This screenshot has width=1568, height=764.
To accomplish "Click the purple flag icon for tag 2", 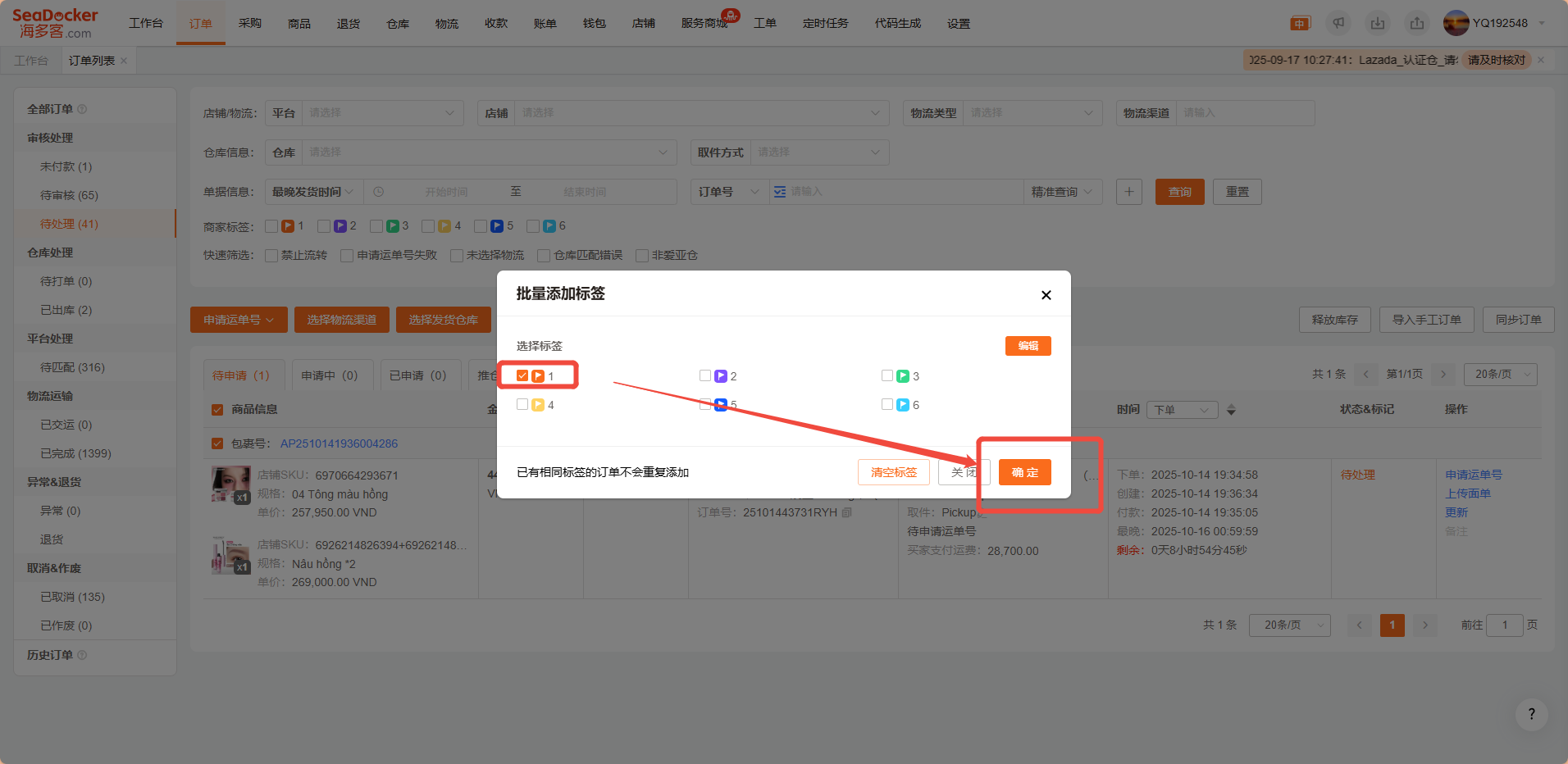I will [x=721, y=376].
